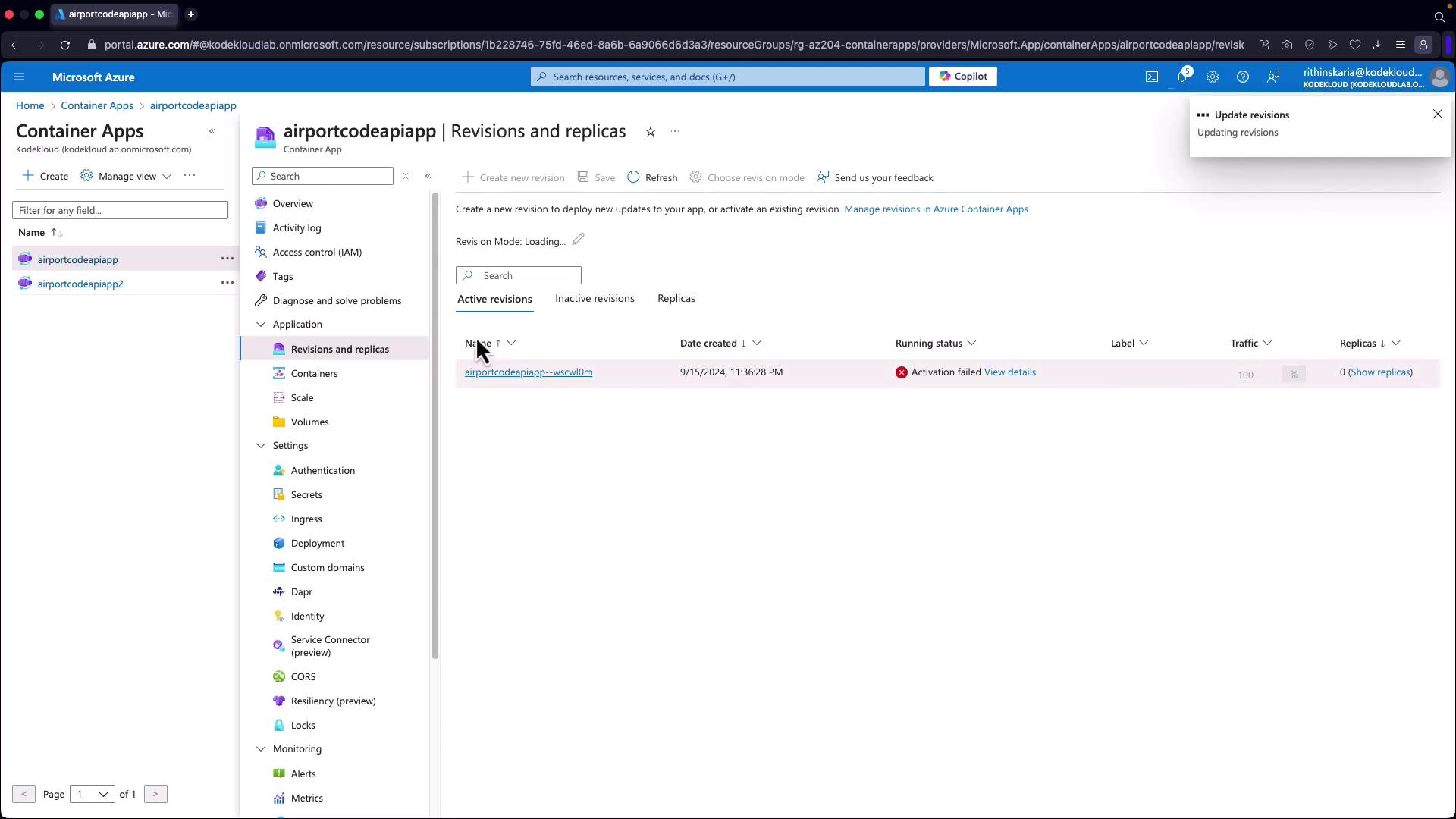Collapse the Settings section

pyautogui.click(x=261, y=445)
